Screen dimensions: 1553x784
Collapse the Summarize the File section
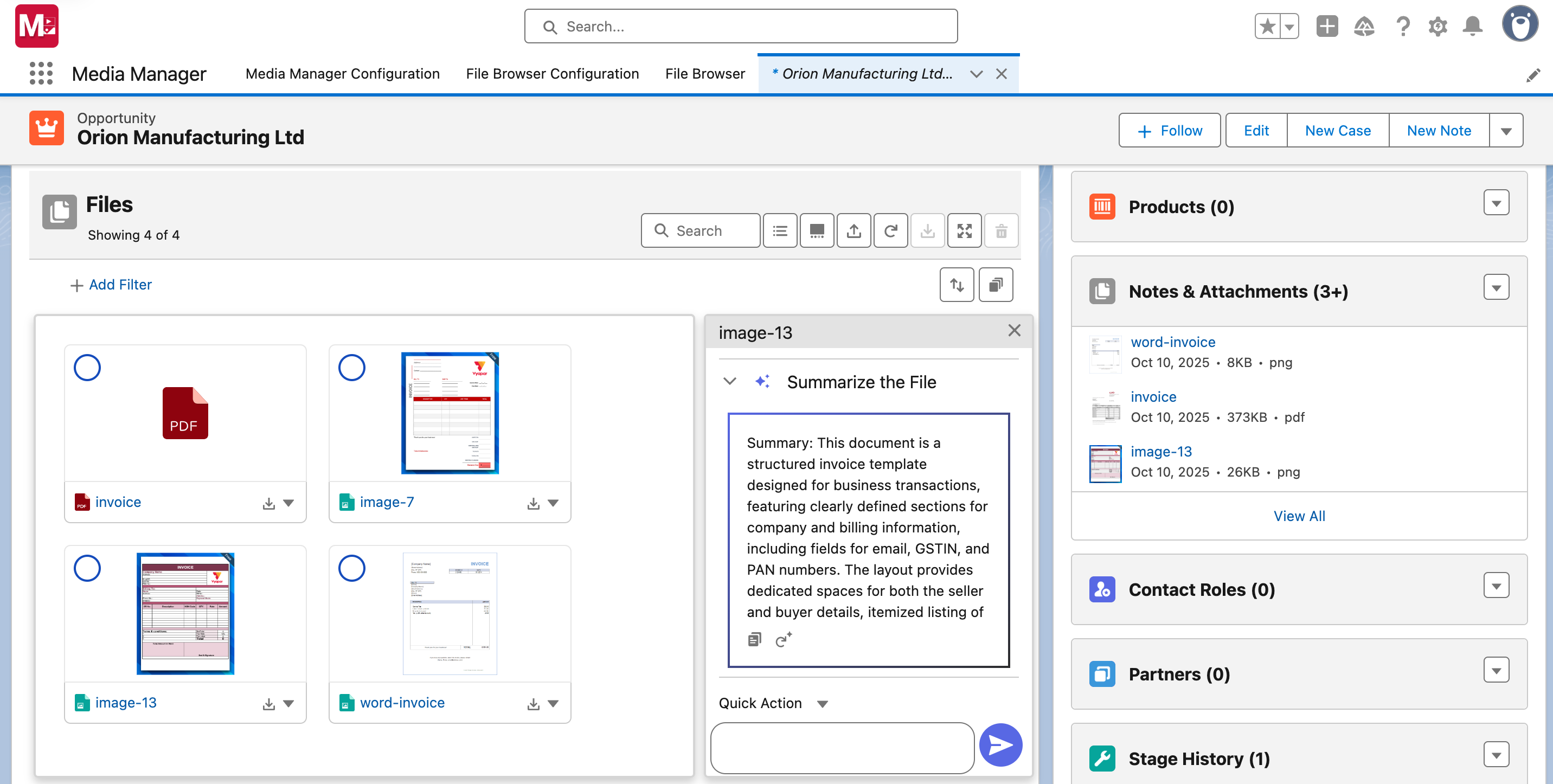(729, 382)
